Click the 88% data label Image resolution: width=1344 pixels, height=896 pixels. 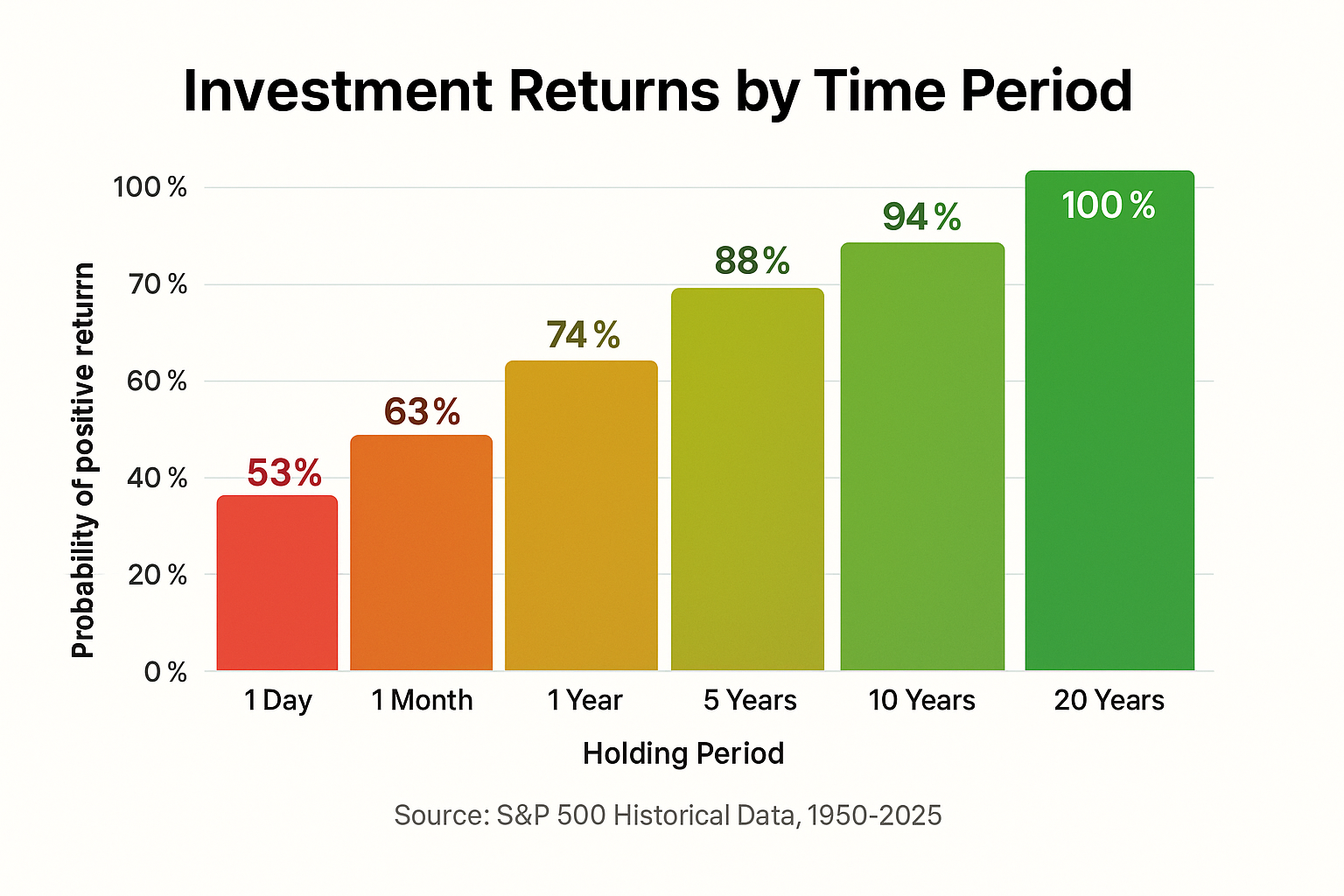click(752, 261)
